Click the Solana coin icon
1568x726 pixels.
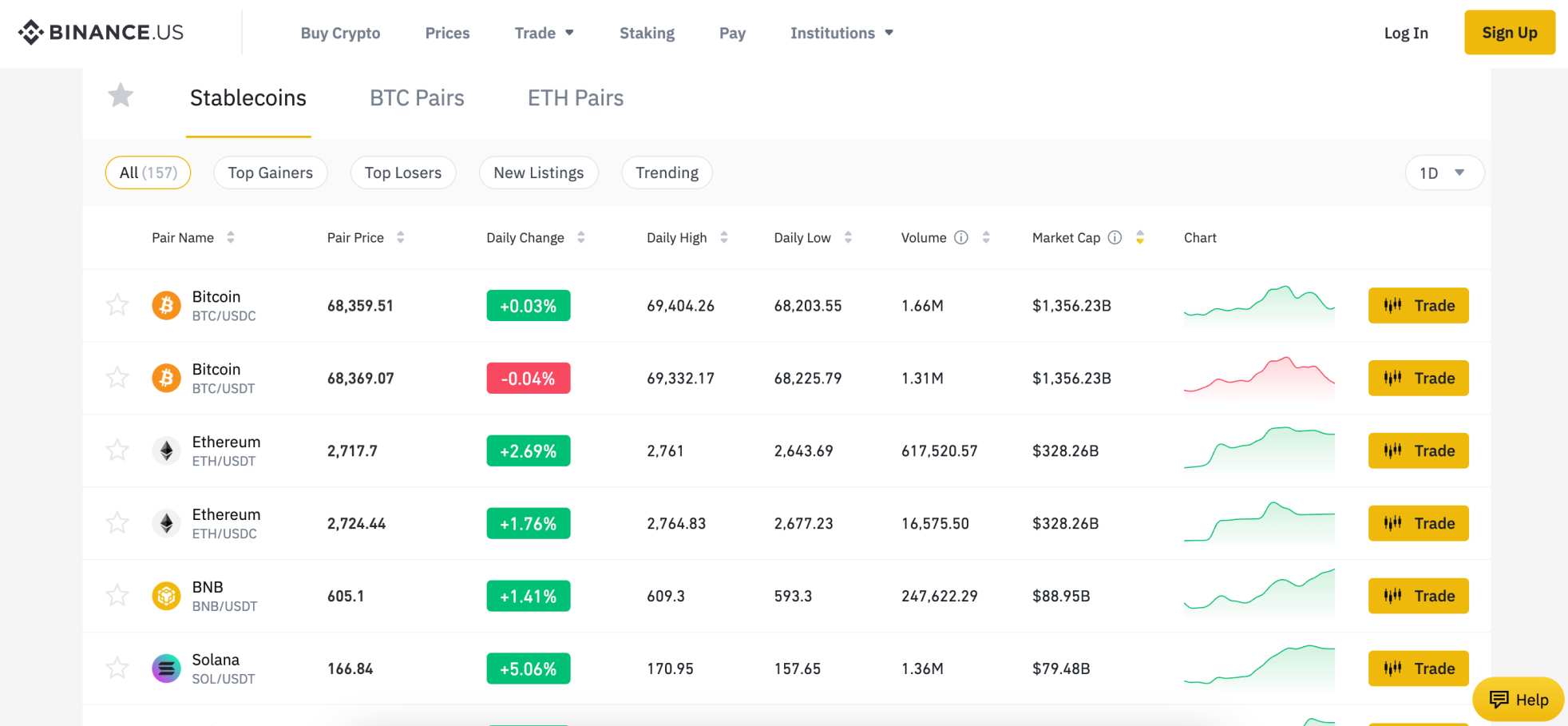tap(166, 668)
